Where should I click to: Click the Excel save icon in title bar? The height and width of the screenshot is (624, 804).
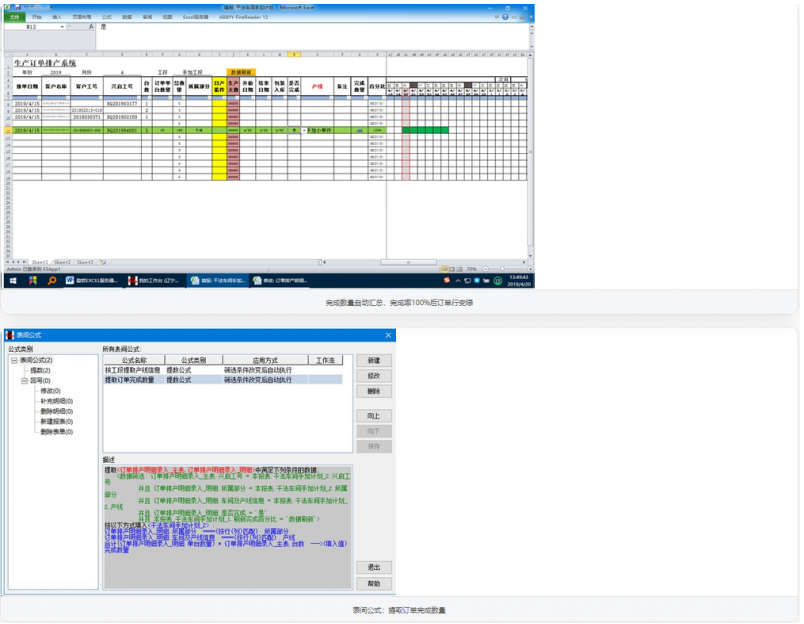point(18,8)
